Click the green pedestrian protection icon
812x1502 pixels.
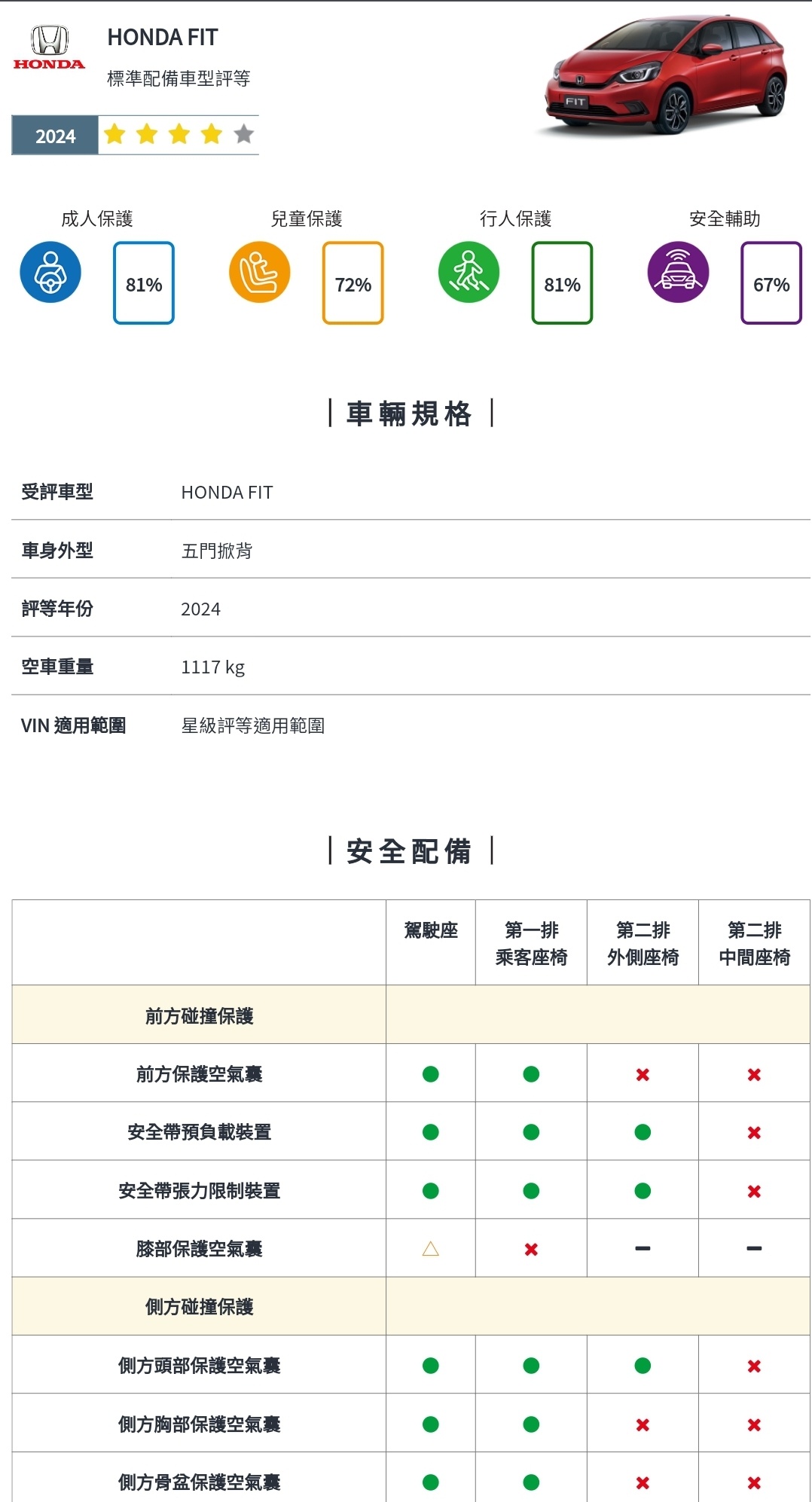[x=469, y=272]
